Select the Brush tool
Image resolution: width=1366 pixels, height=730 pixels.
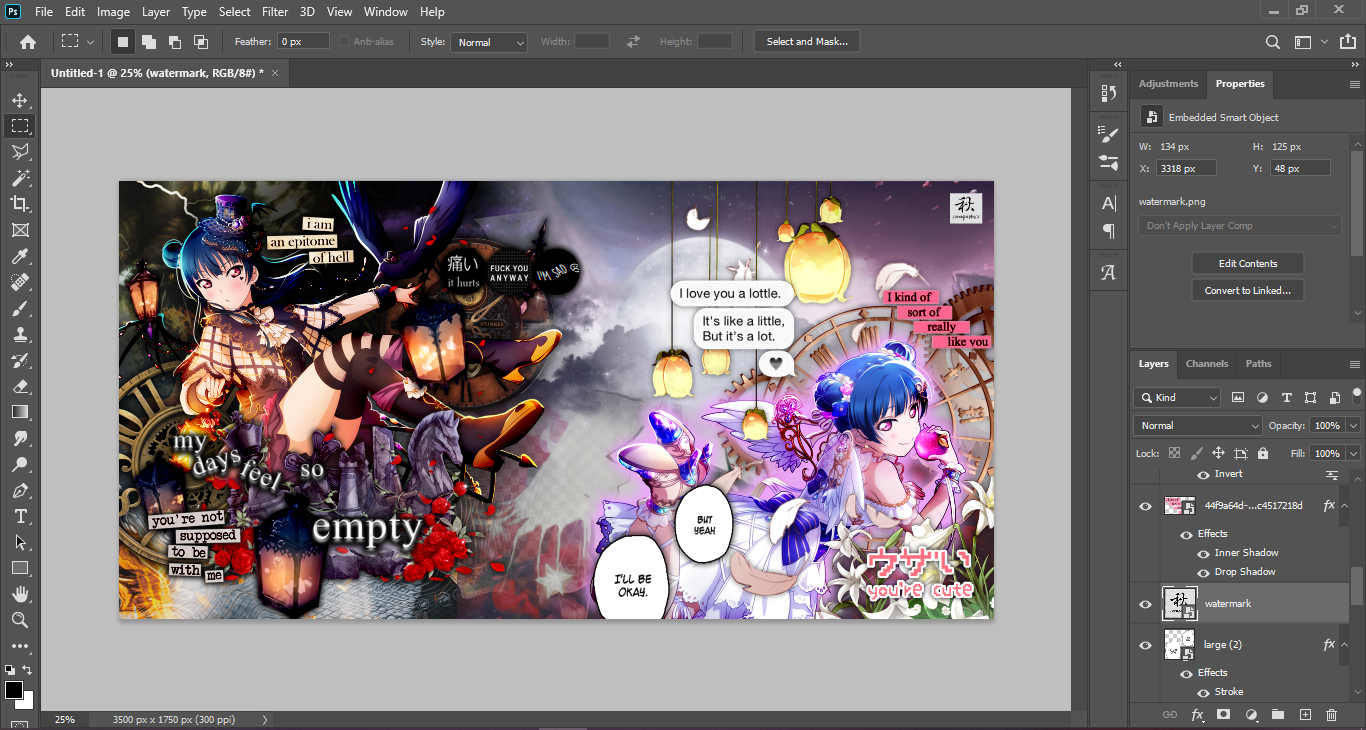(19, 308)
